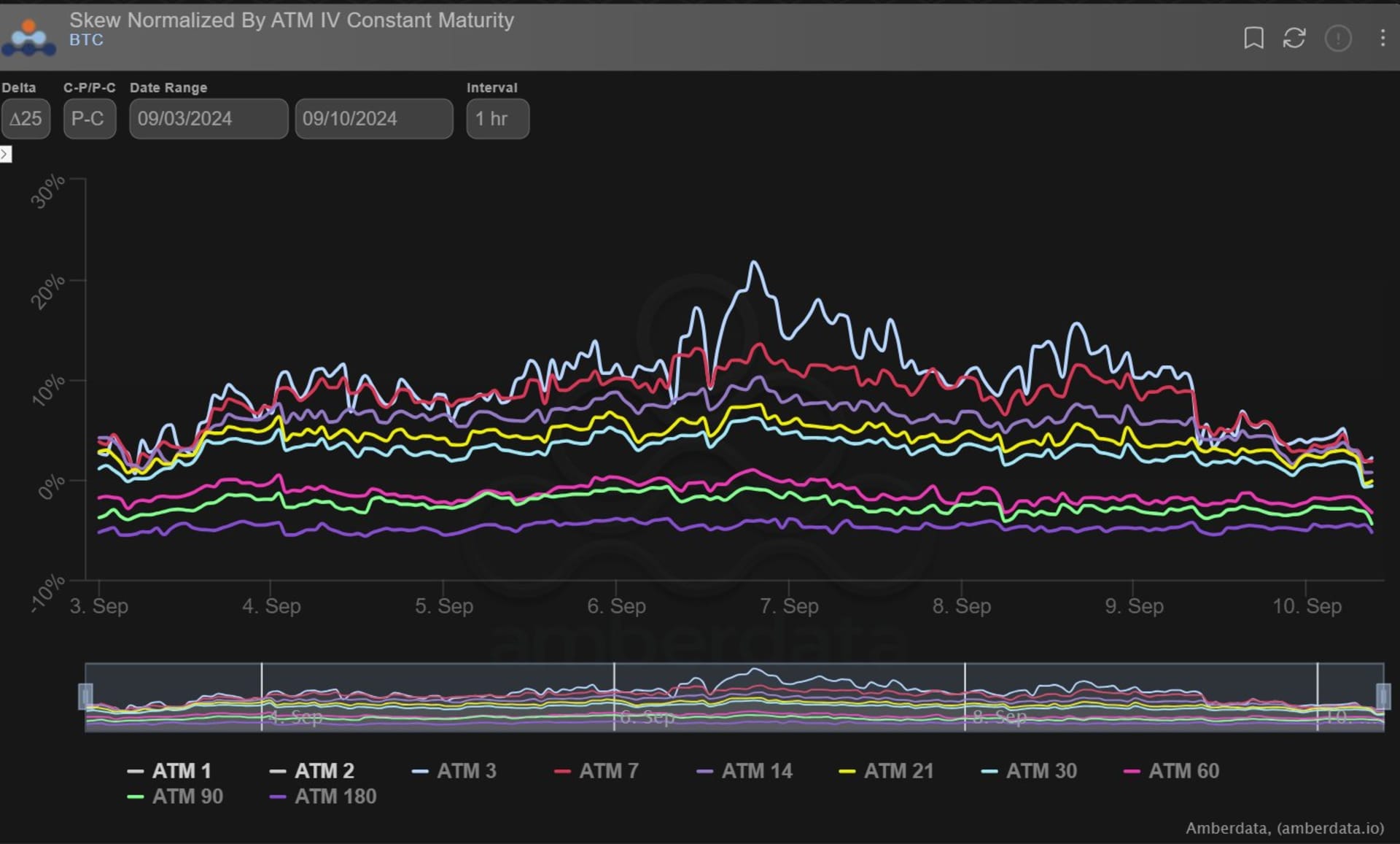This screenshot has height=844, width=1400.
Task: Toggle ATM 30 series in legend
Action: (1029, 771)
